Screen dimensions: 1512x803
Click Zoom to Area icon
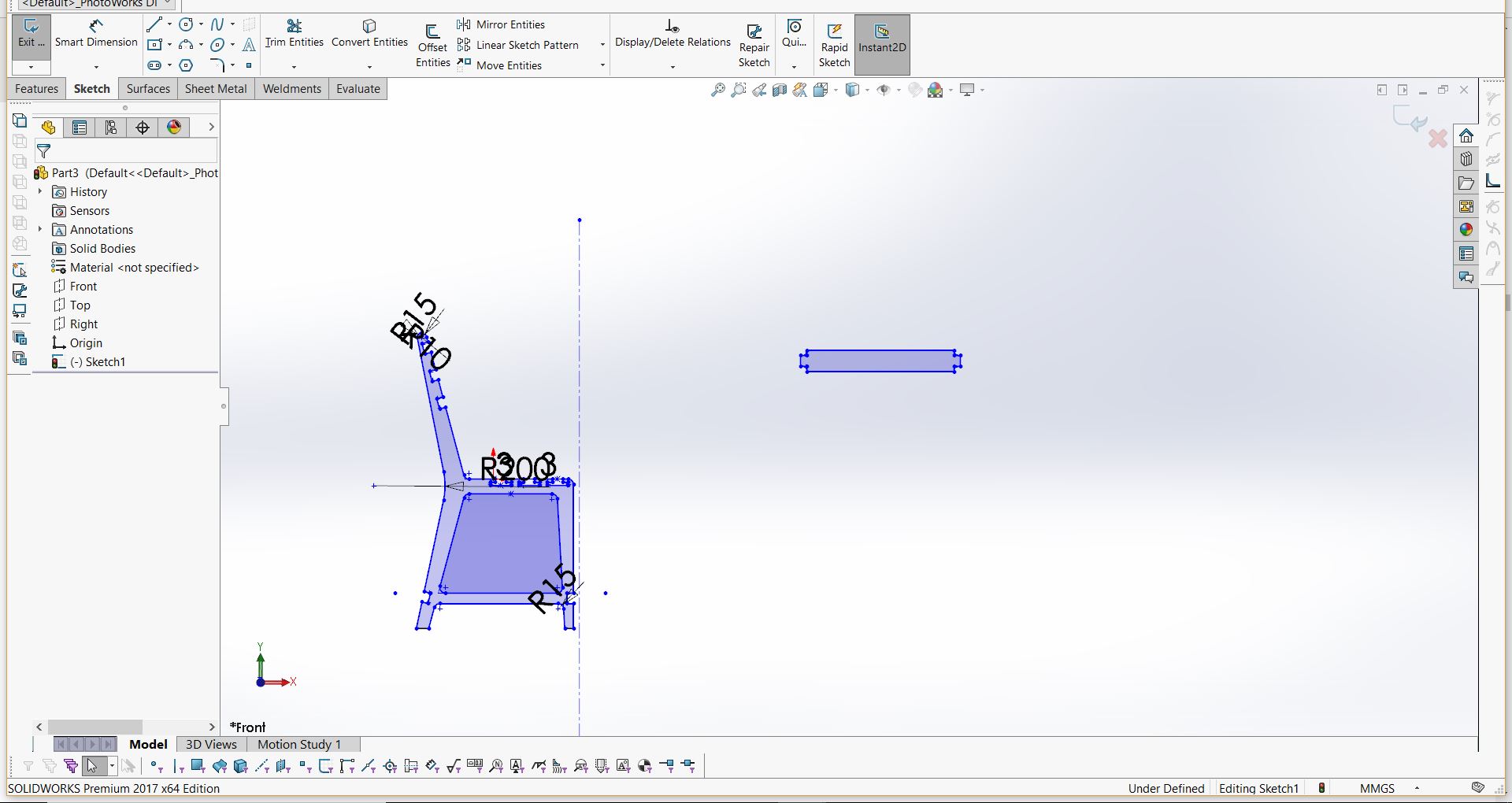(738, 90)
